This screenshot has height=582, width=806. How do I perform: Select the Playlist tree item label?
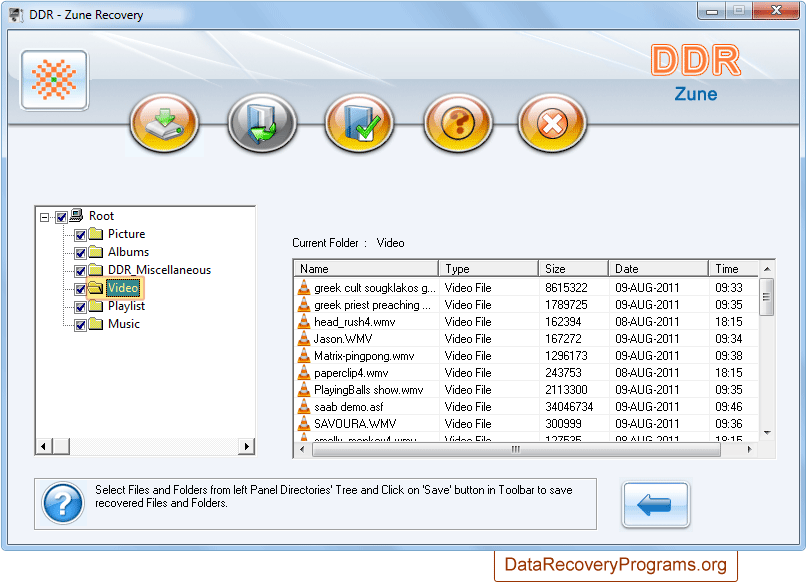tap(126, 306)
